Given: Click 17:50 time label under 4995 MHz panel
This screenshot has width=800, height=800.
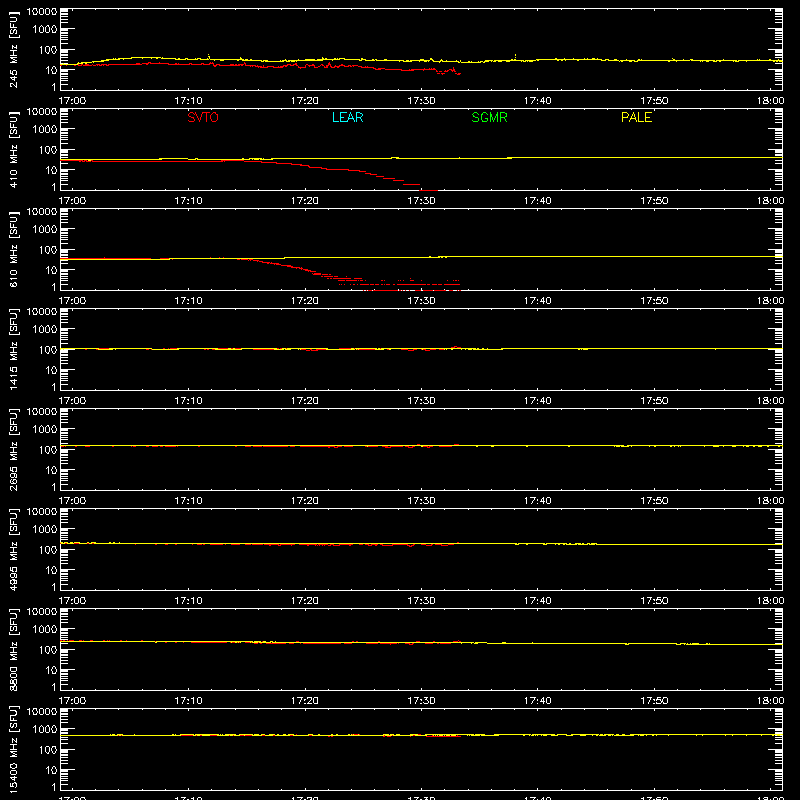Looking at the screenshot, I should [654, 601].
